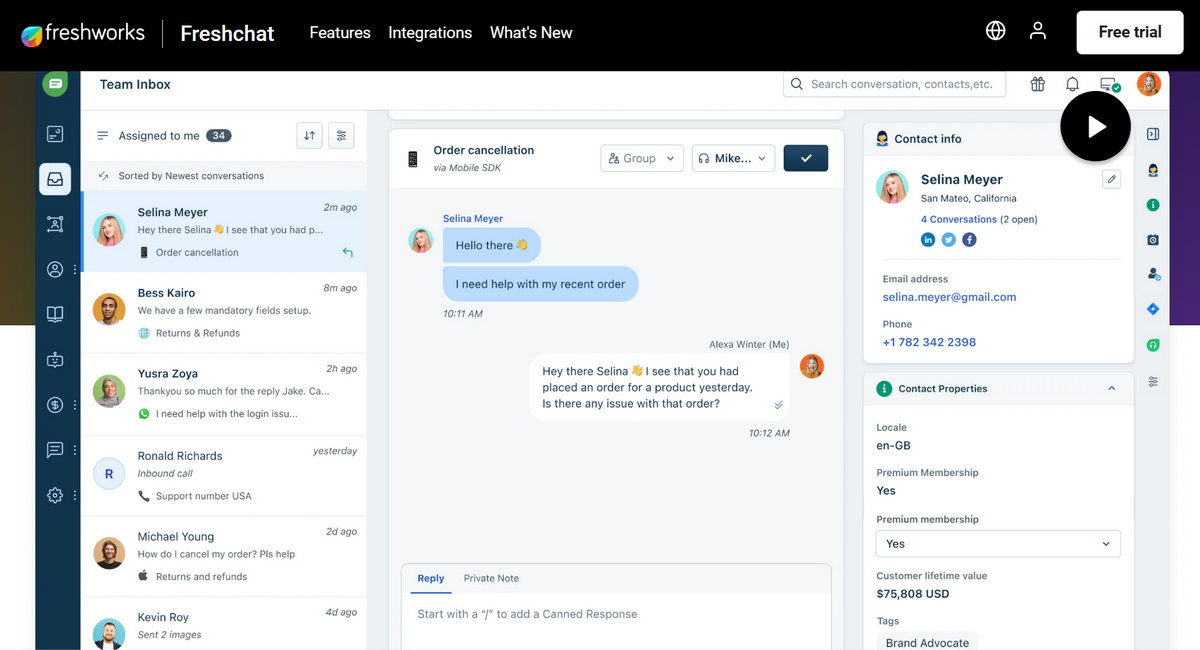
Task: Click the Brand Advocate tag
Action: click(x=927, y=642)
